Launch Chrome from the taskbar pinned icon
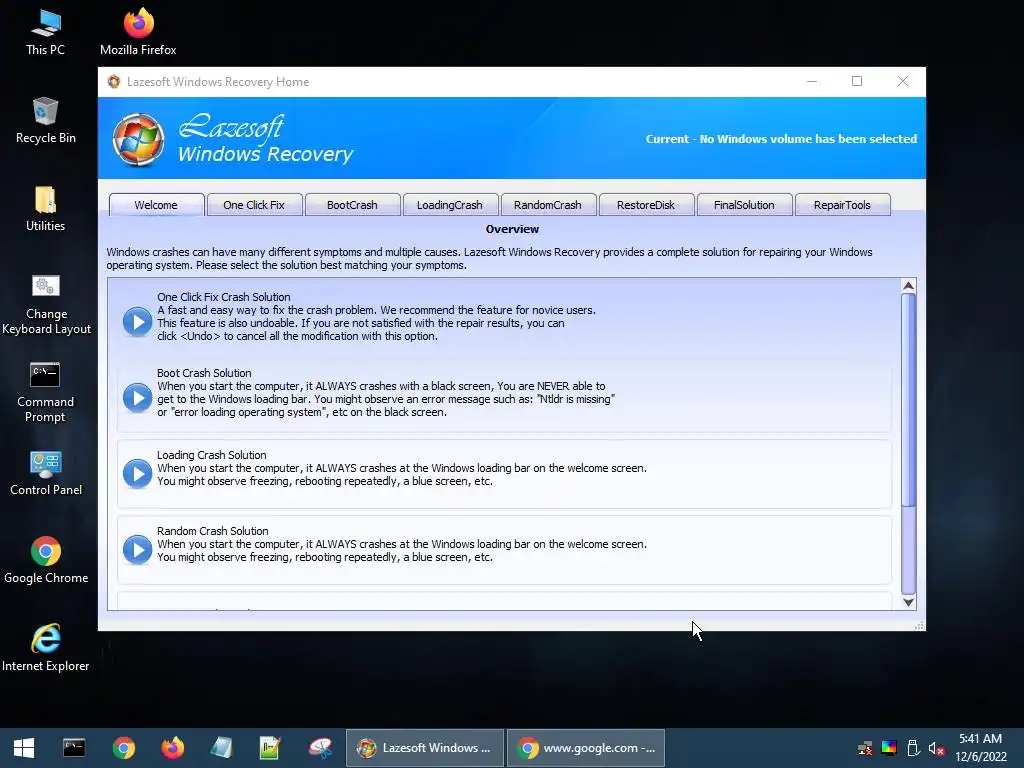Screen dimensions: 1024x768 coord(123,748)
